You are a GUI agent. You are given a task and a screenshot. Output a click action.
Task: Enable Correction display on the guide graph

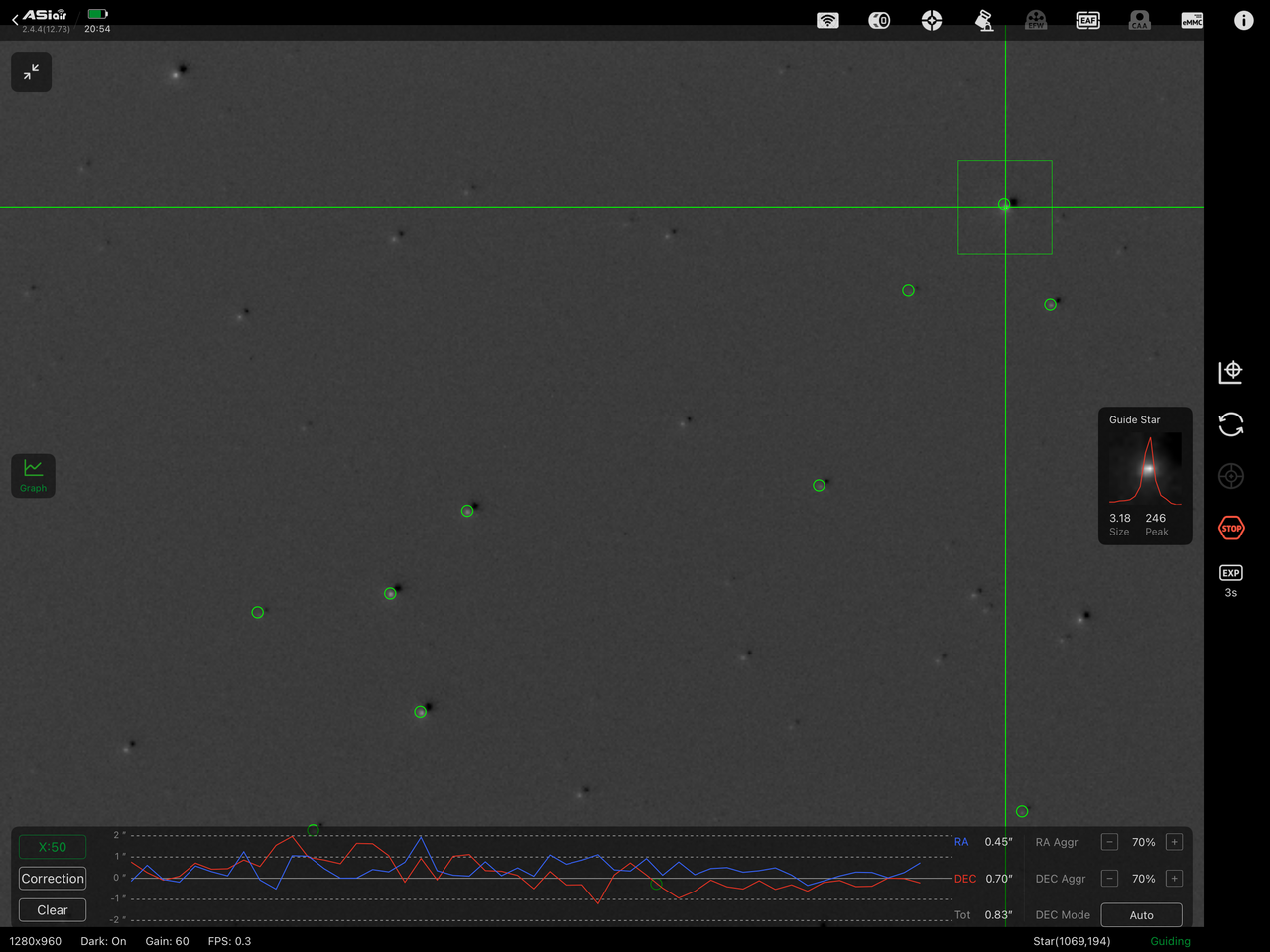tap(52, 878)
